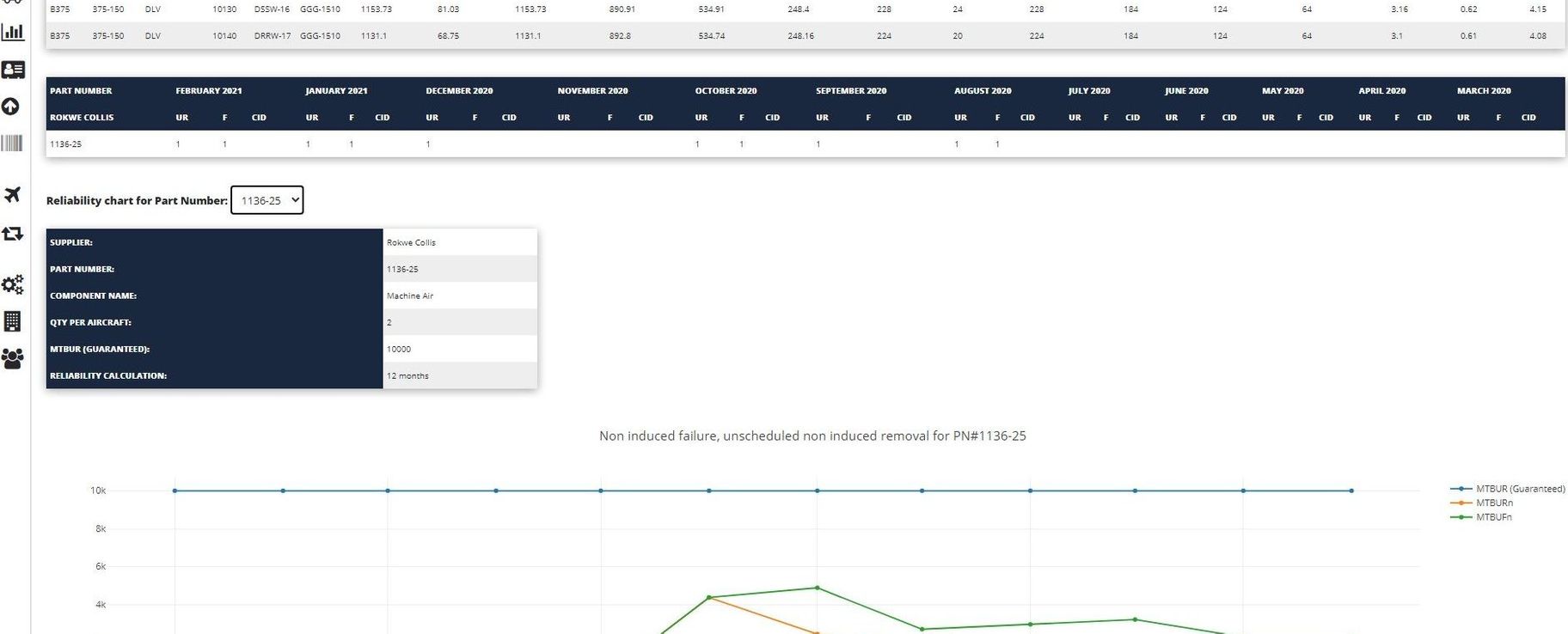Click the 68.75 cell in top table
This screenshot has height=634, width=1568.
pyautogui.click(x=448, y=36)
